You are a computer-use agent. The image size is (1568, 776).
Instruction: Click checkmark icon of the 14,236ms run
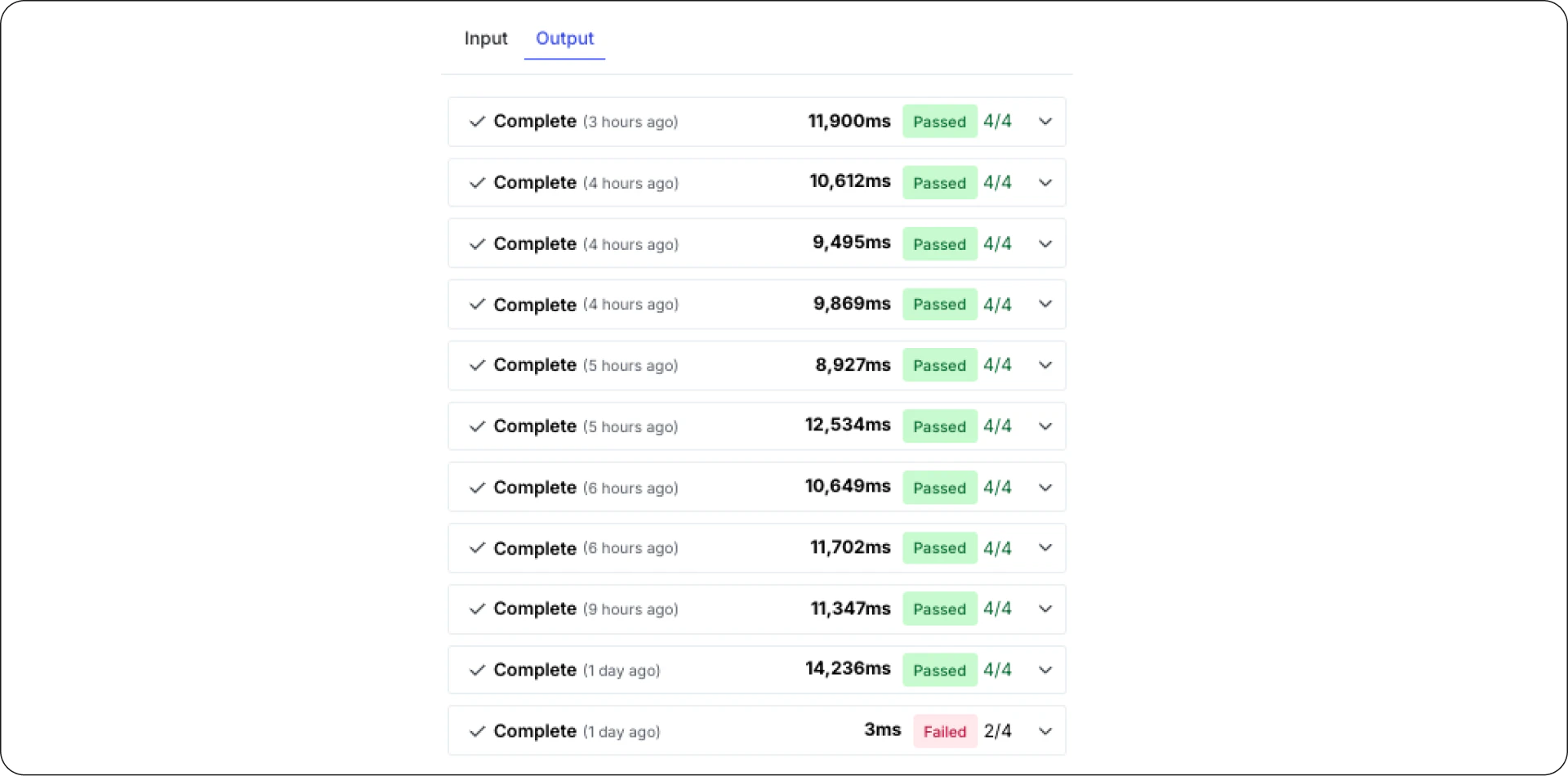click(477, 670)
